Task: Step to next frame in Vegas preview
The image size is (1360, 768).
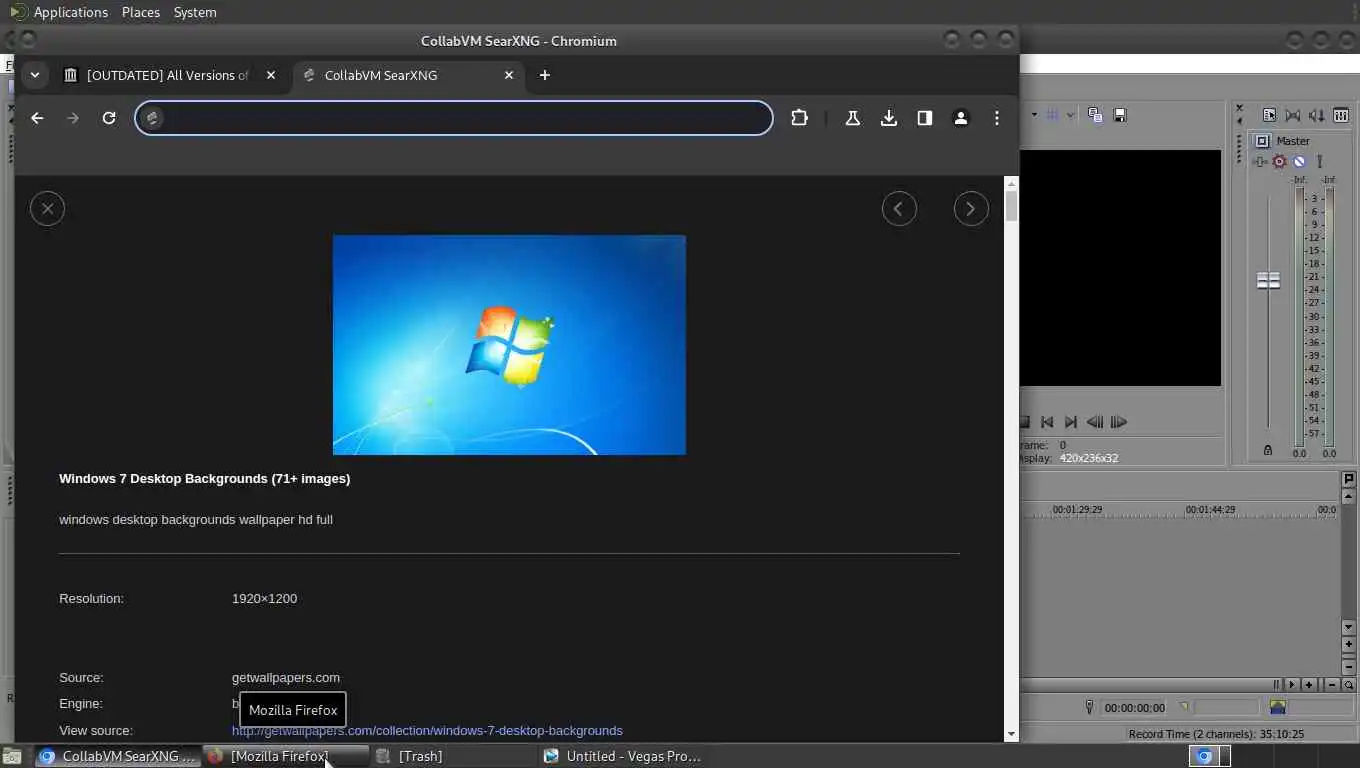Action: click(1119, 422)
